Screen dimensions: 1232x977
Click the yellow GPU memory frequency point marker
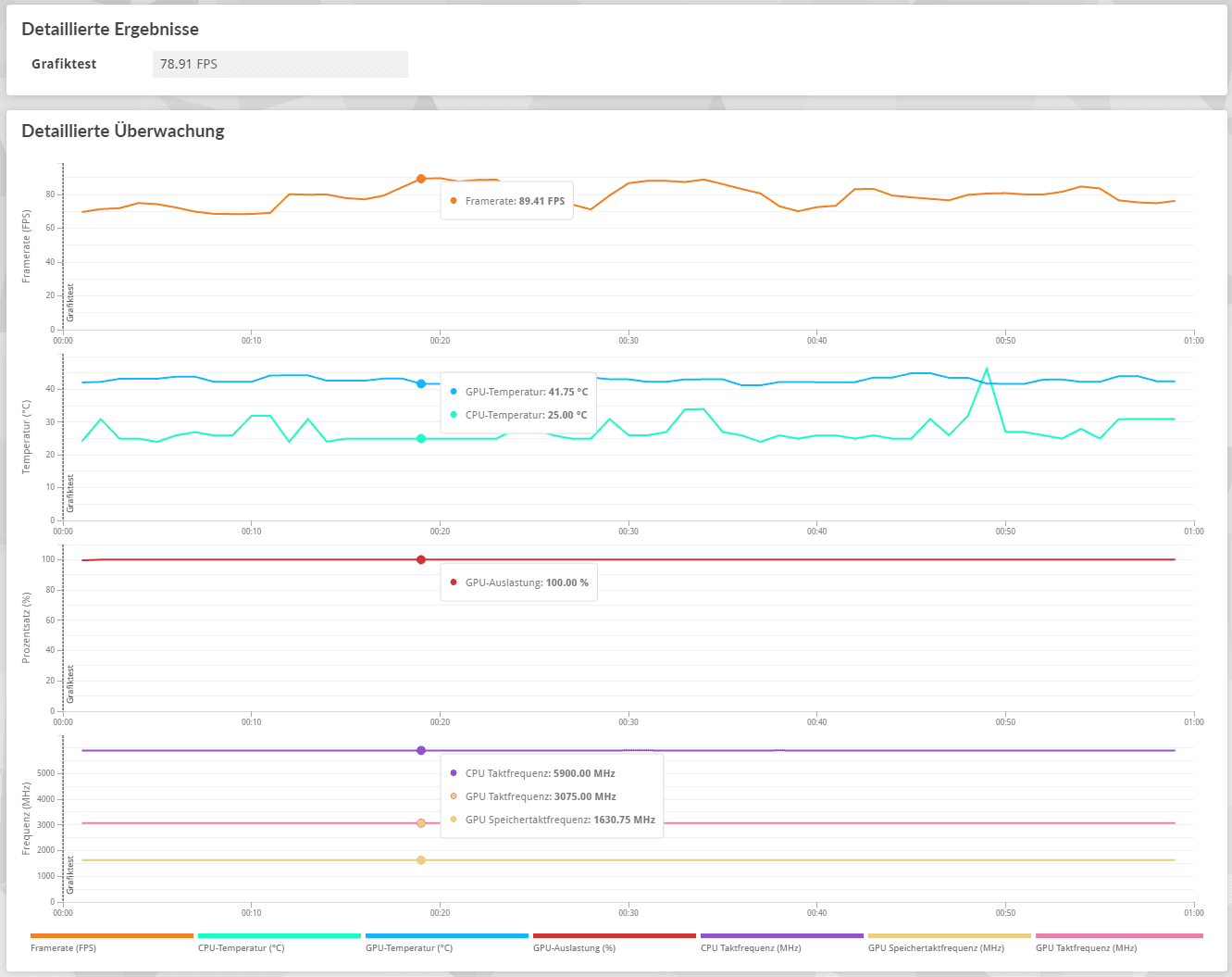tap(421, 860)
